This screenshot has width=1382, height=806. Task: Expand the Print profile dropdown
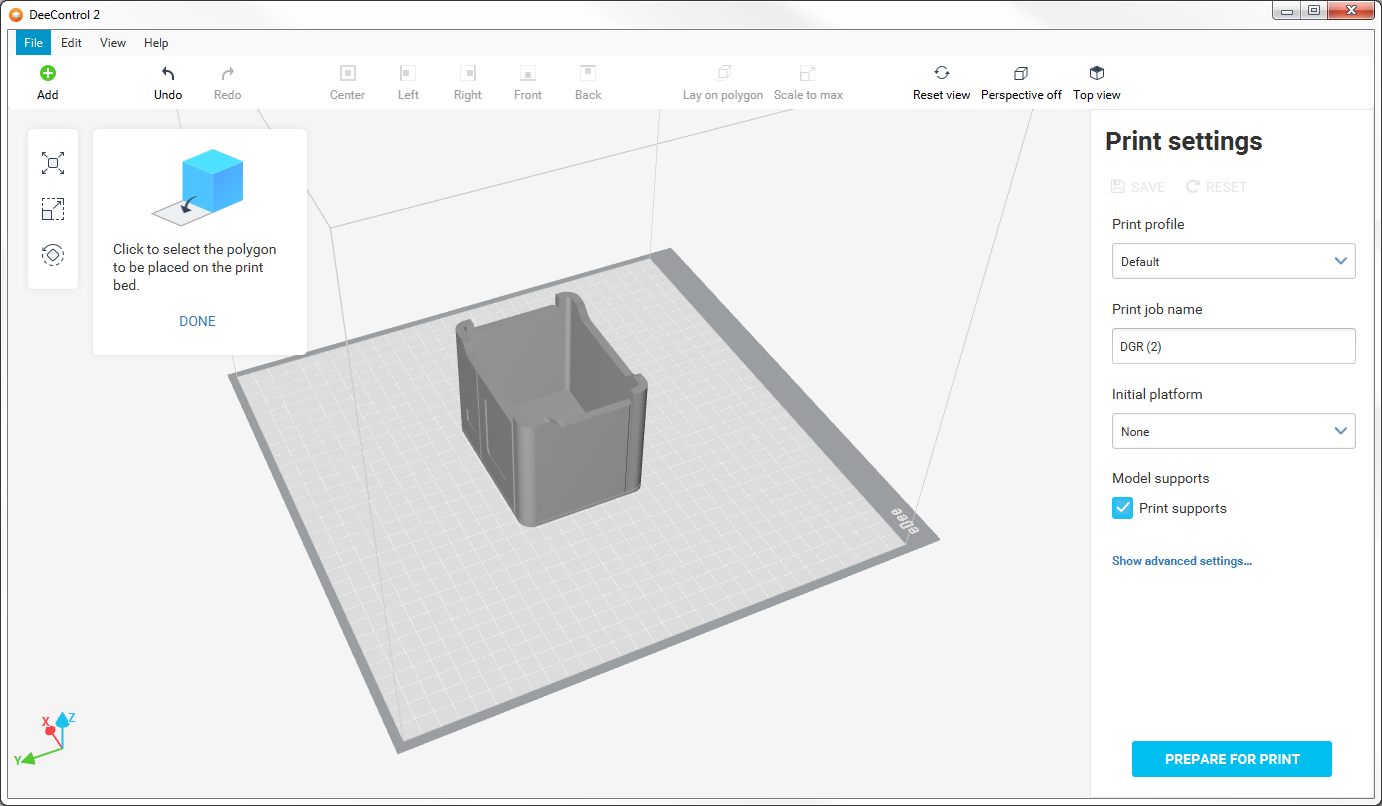1233,261
